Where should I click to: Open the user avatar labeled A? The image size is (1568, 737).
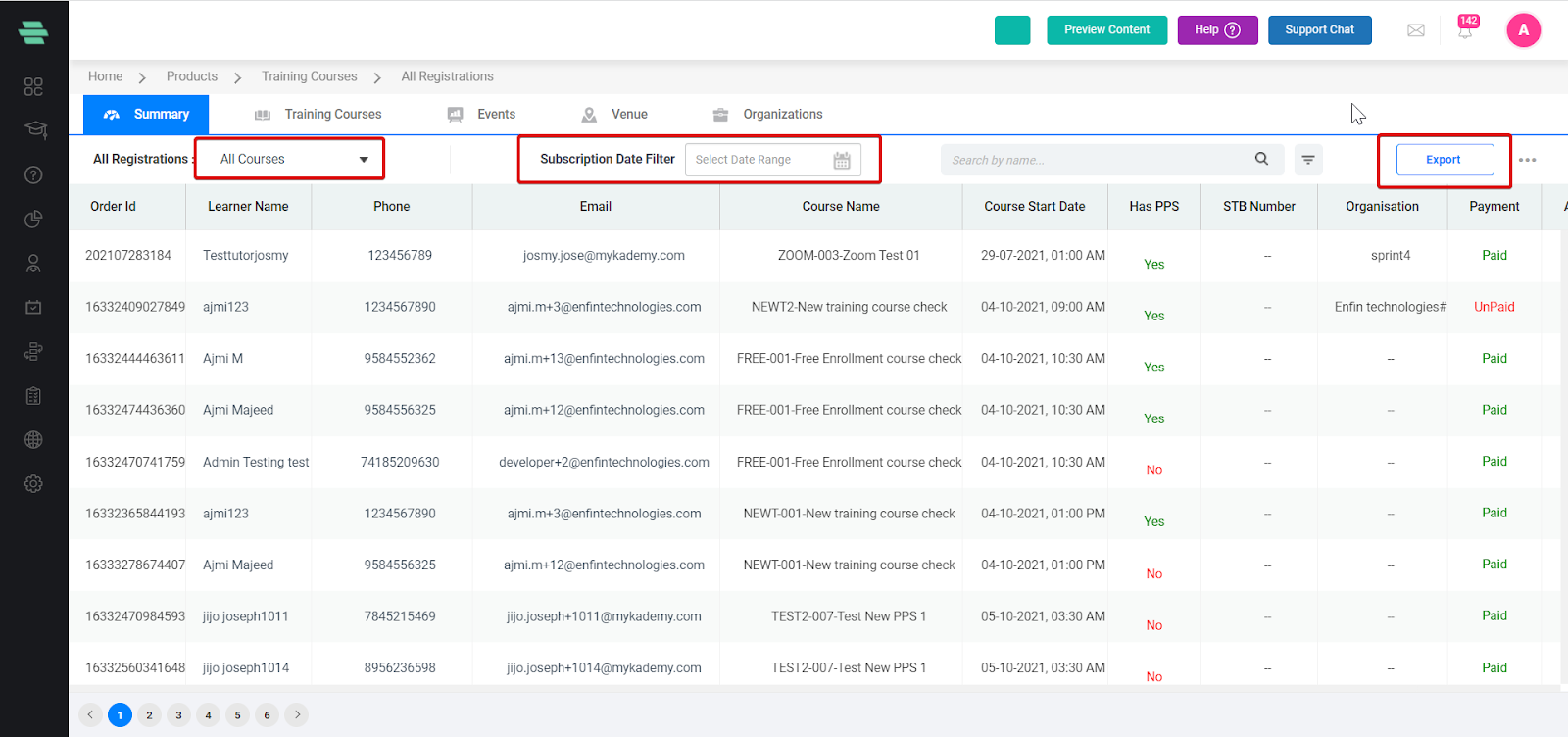[1523, 29]
